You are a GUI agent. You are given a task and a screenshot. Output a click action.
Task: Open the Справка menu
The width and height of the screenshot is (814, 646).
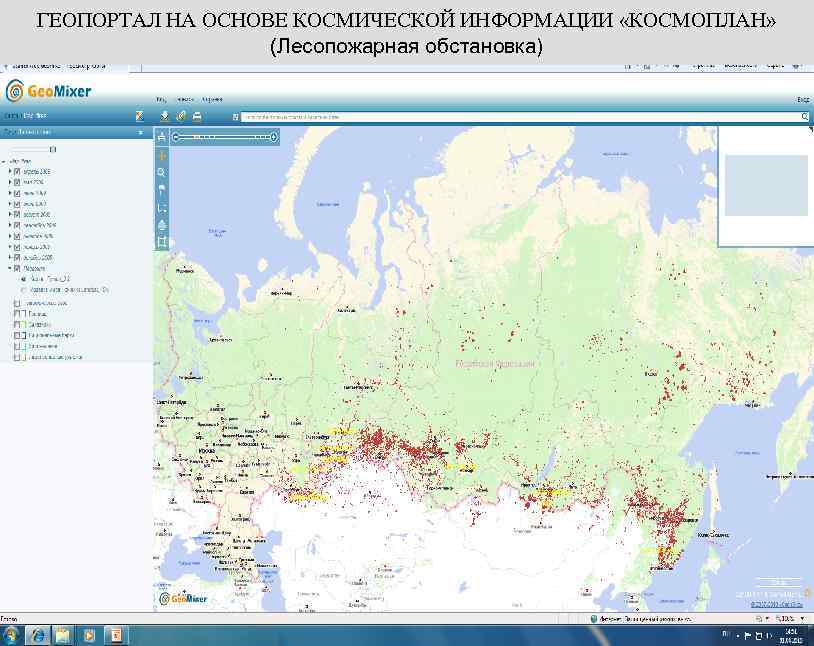[x=212, y=99]
